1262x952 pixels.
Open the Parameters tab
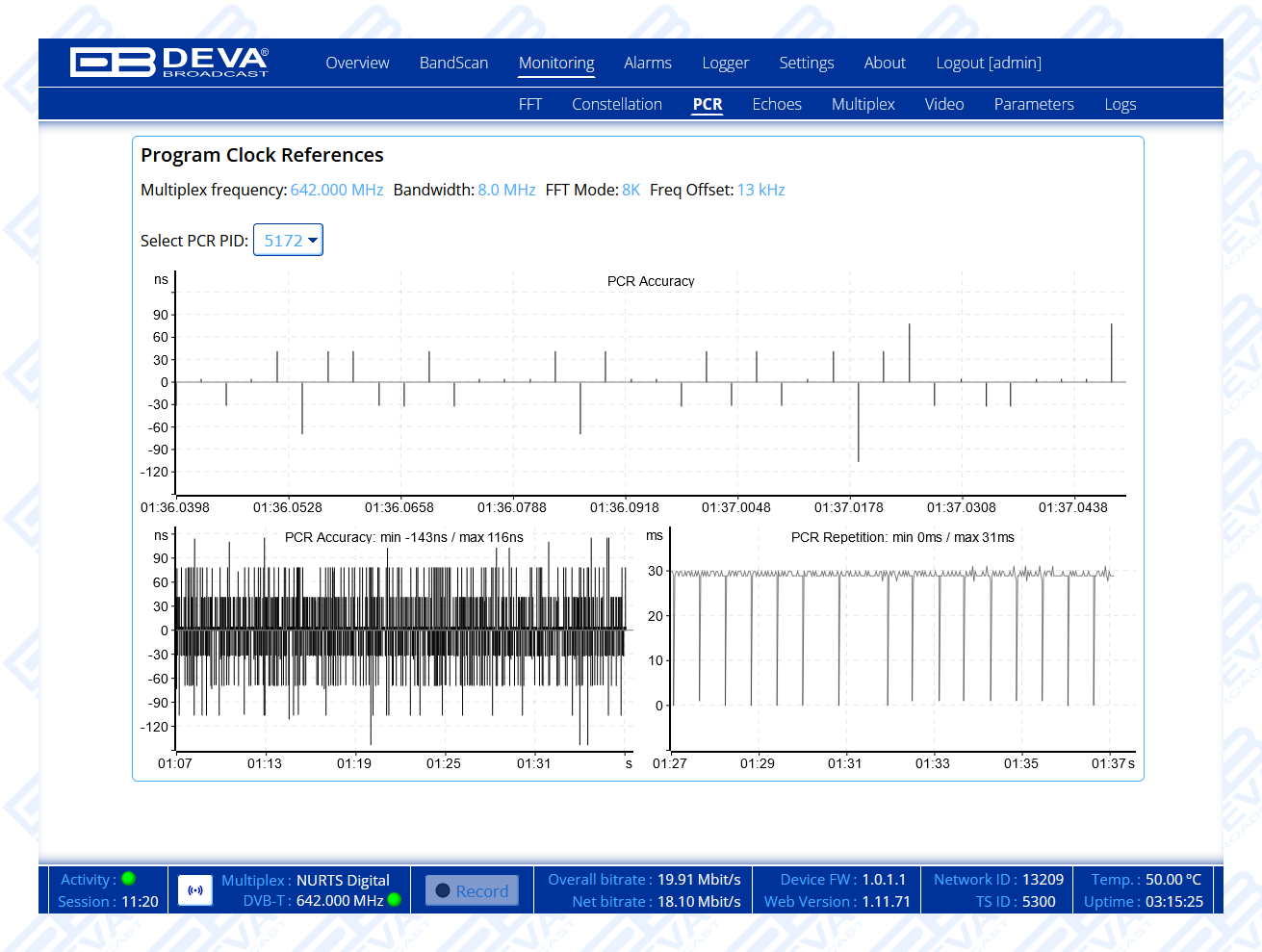pos(1033,104)
